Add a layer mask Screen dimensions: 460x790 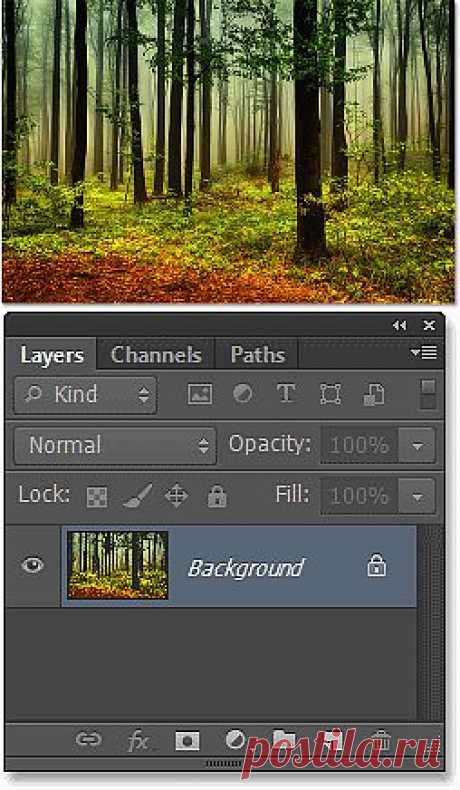click(187, 740)
